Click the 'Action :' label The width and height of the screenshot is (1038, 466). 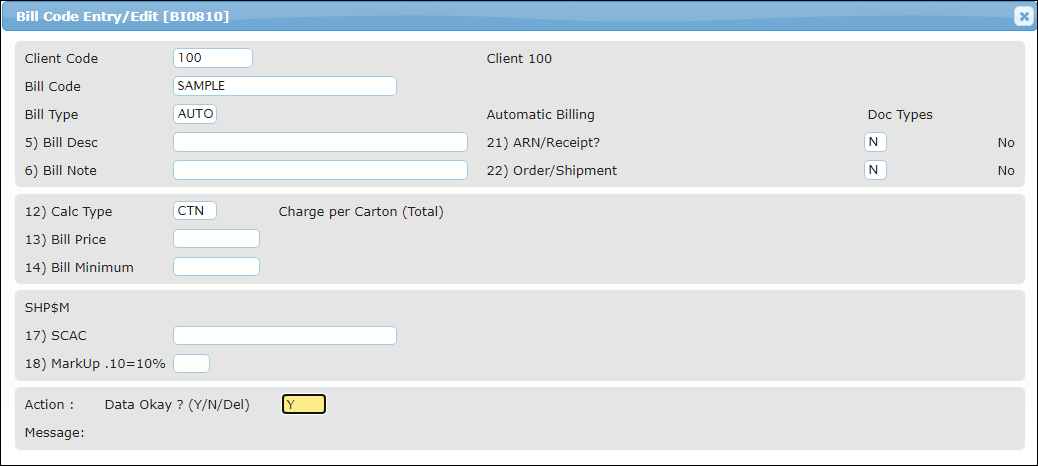click(49, 405)
